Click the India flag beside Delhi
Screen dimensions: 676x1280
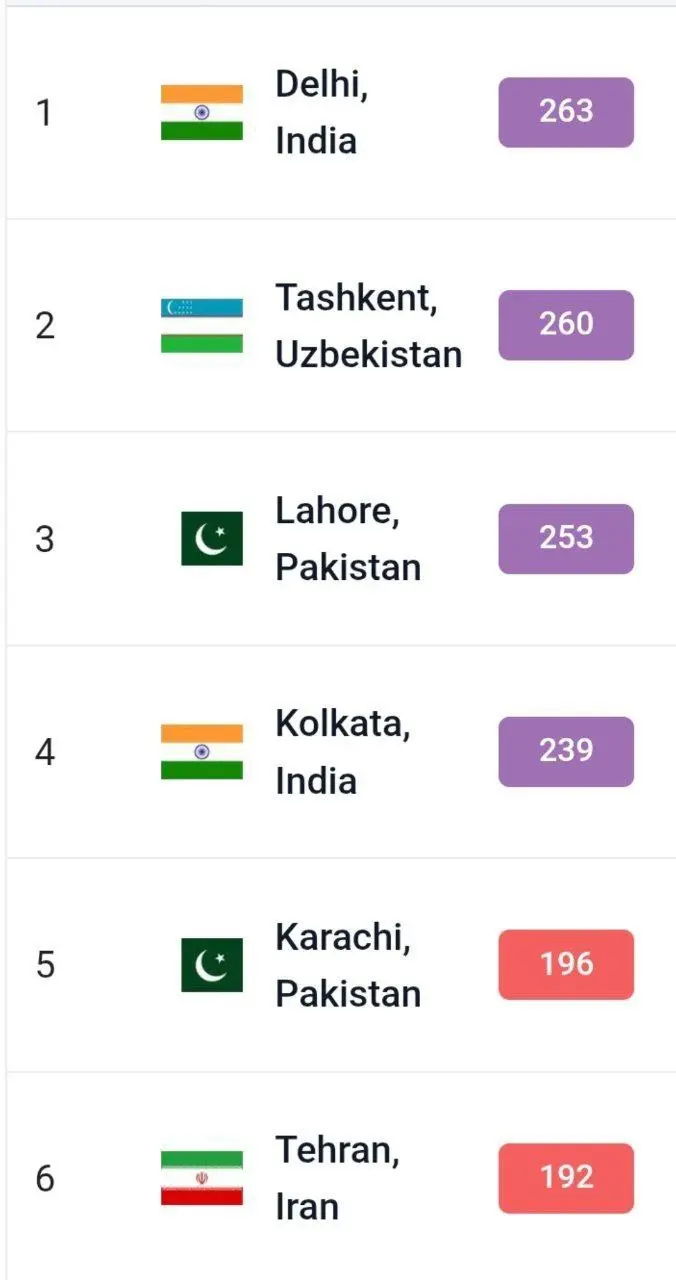point(201,112)
